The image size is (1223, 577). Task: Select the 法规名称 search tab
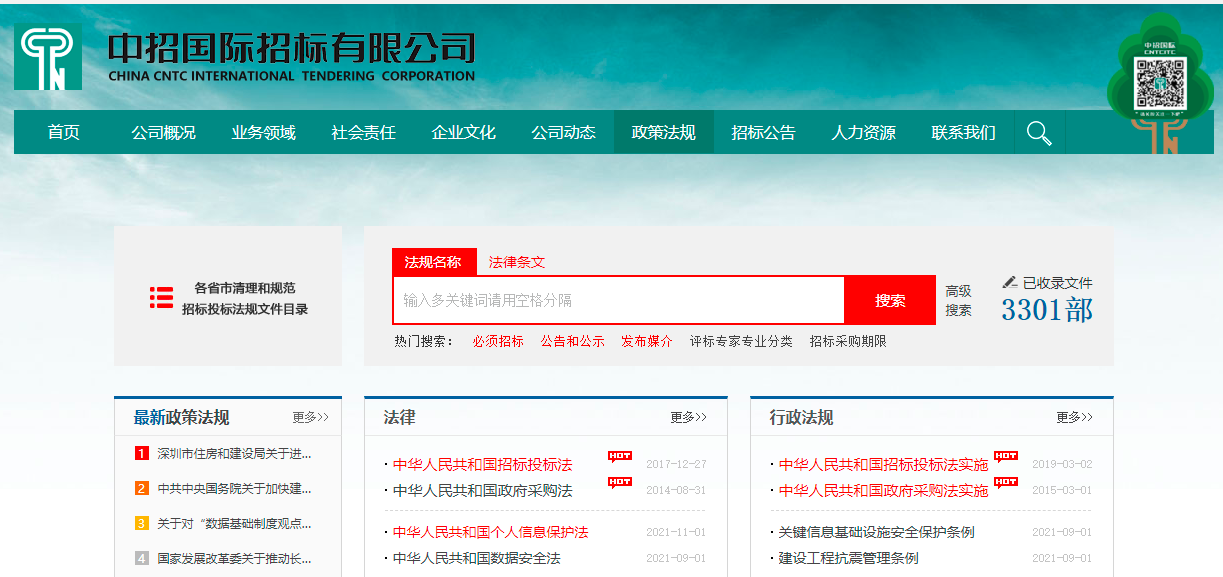coord(433,262)
